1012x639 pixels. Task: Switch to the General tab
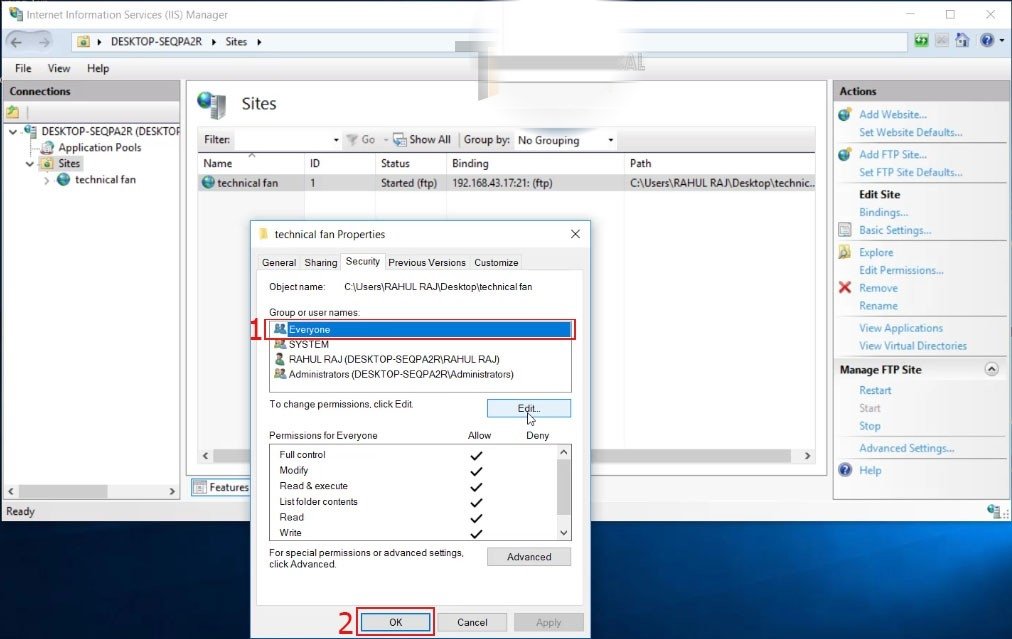tap(279, 263)
